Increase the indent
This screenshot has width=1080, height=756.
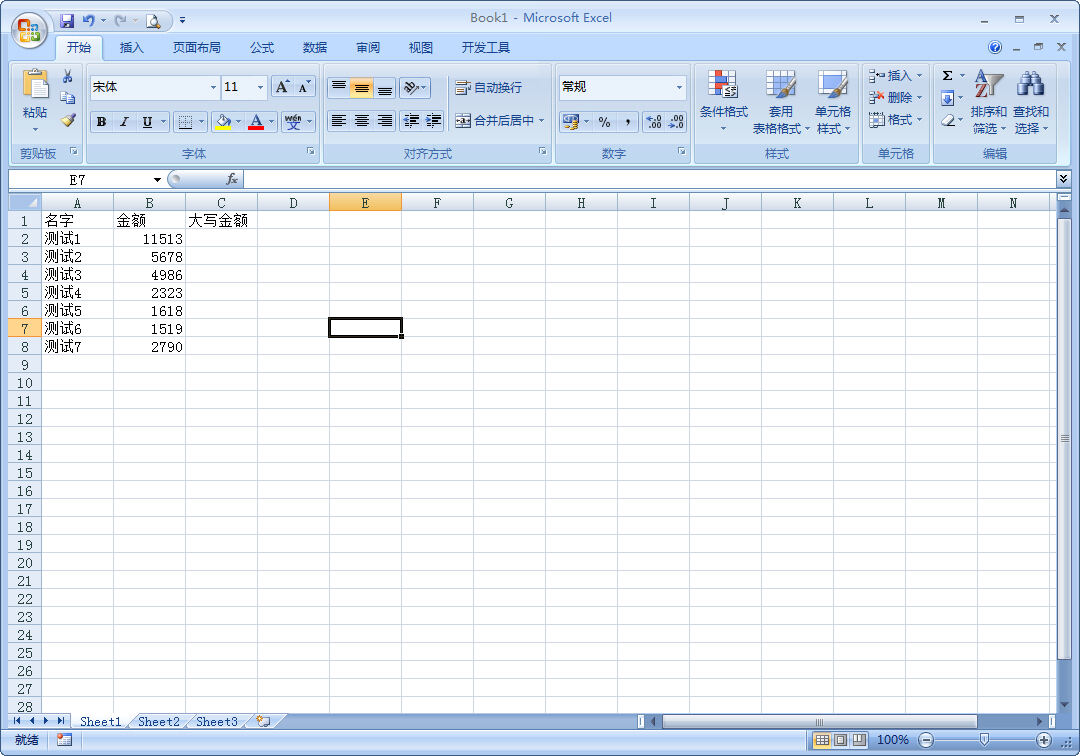point(433,121)
